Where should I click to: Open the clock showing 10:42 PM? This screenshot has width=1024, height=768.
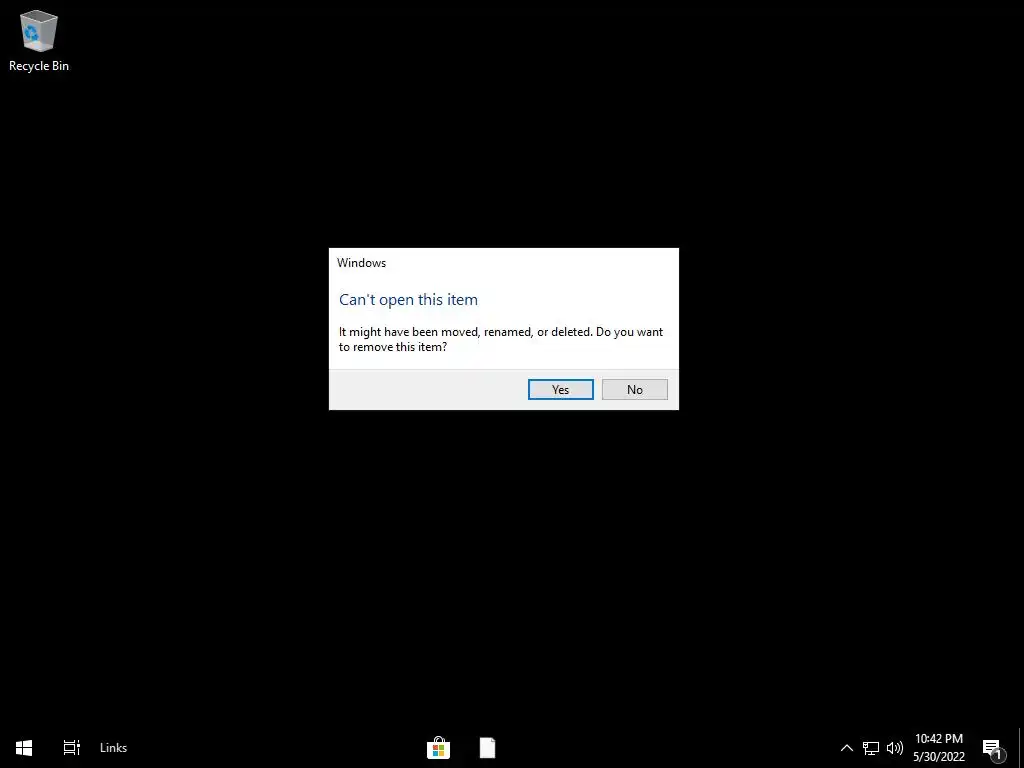click(x=938, y=748)
